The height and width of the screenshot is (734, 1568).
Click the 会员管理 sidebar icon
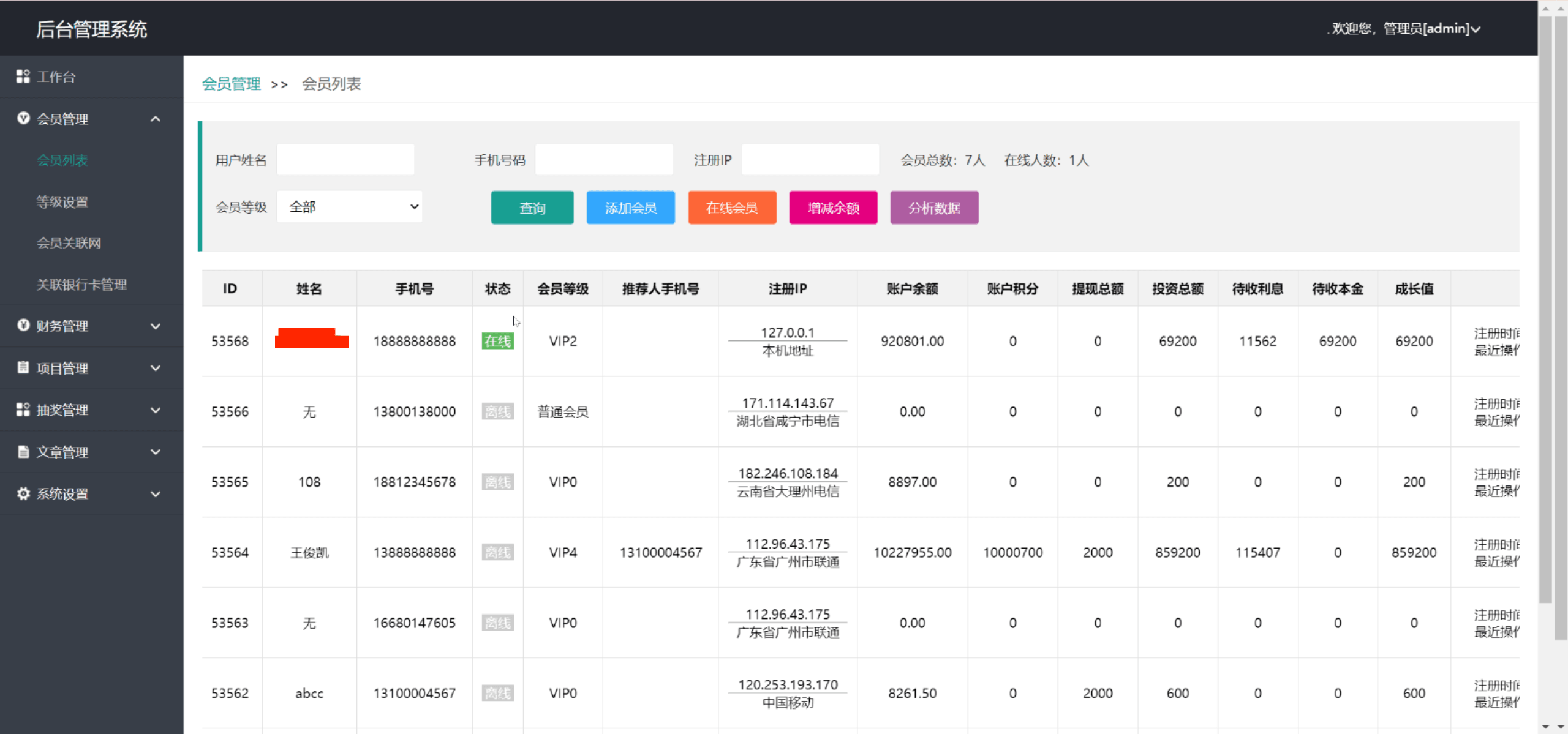pos(23,119)
